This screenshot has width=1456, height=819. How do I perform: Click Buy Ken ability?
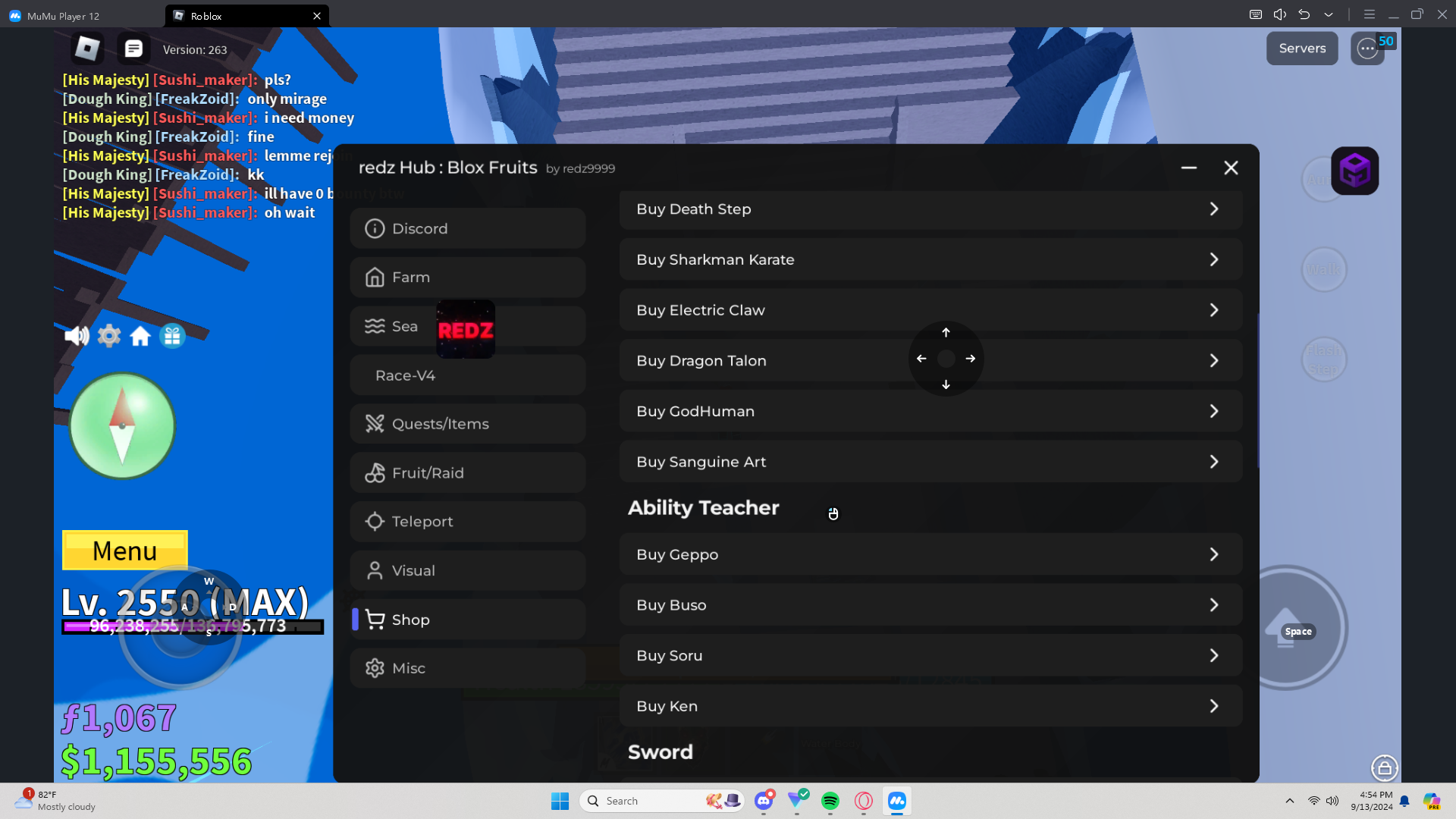point(930,706)
